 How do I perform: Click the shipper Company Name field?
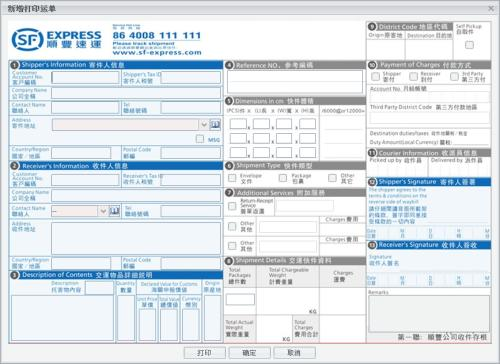136,93
